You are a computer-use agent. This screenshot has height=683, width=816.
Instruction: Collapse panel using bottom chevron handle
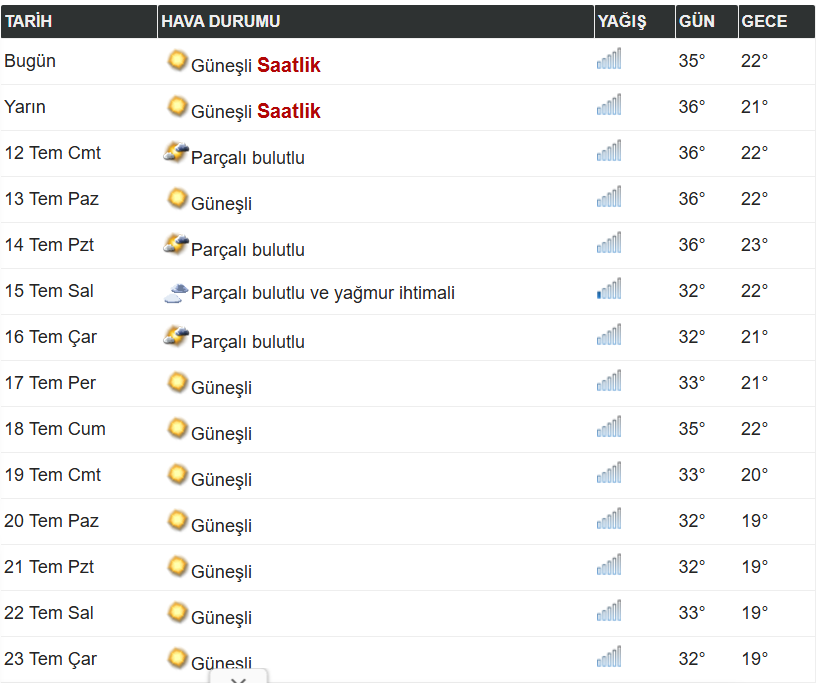(x=239, y=677)
